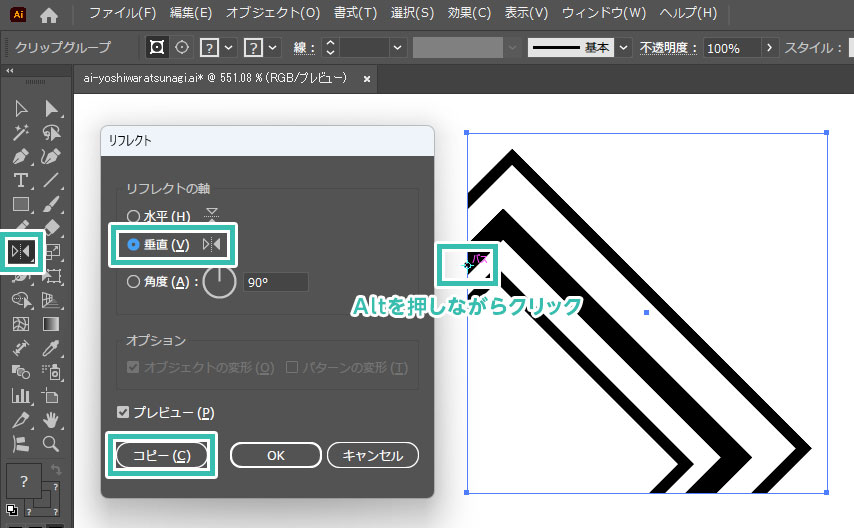Select the Rectangle tool
The image size is (854, 528).
(21, 205)
